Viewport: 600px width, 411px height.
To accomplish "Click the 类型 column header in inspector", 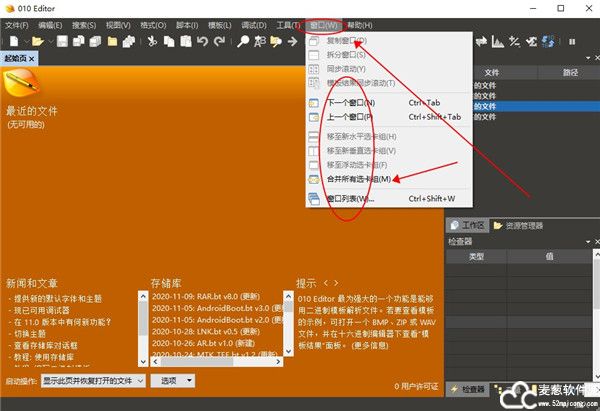I will pos(476,256).
